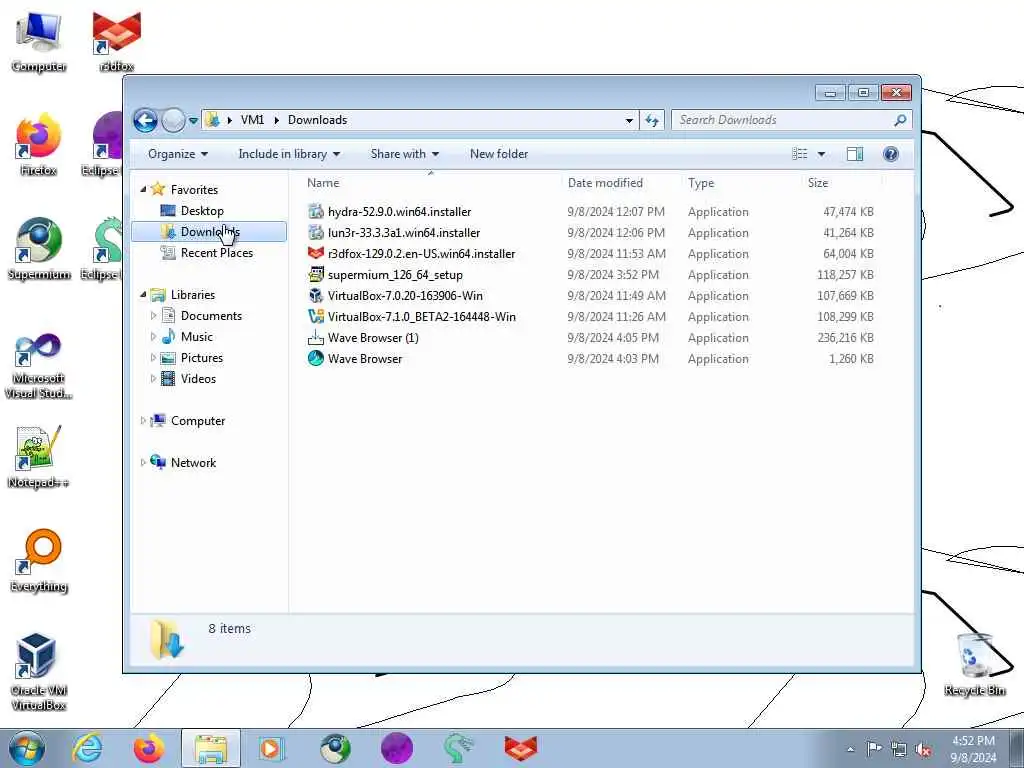
Task: Open Internet Explorer from the taskbar
Action: 87,748
